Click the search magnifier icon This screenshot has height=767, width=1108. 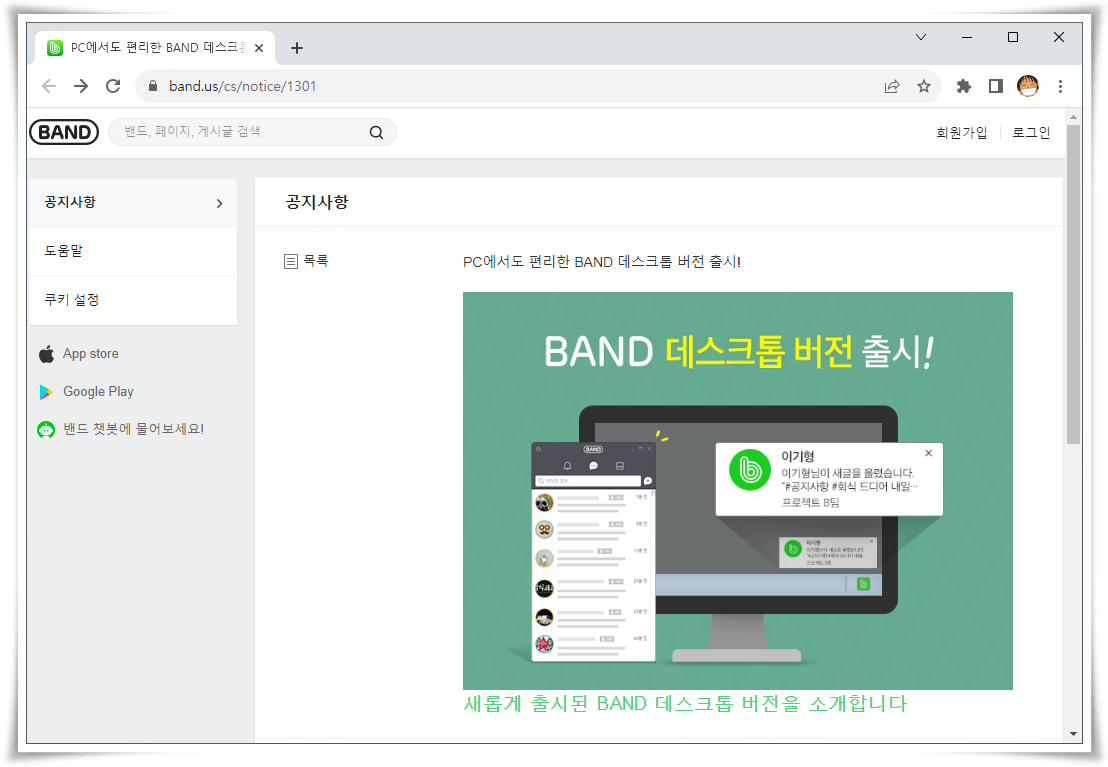click(377, 132)
